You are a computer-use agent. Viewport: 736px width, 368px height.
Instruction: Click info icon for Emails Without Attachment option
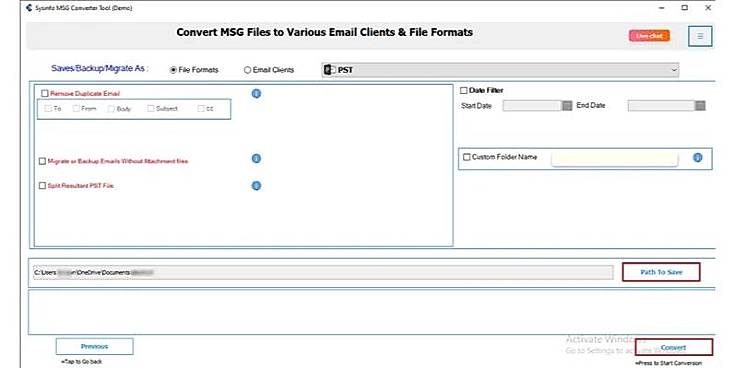256,159
